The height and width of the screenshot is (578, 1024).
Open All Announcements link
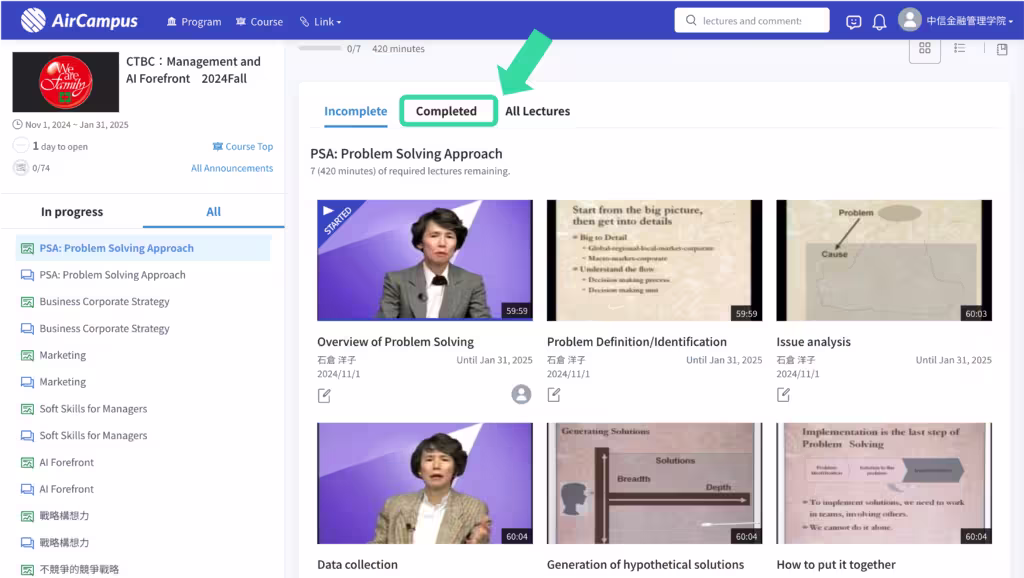pyautogui.click(x=232, y=168)
